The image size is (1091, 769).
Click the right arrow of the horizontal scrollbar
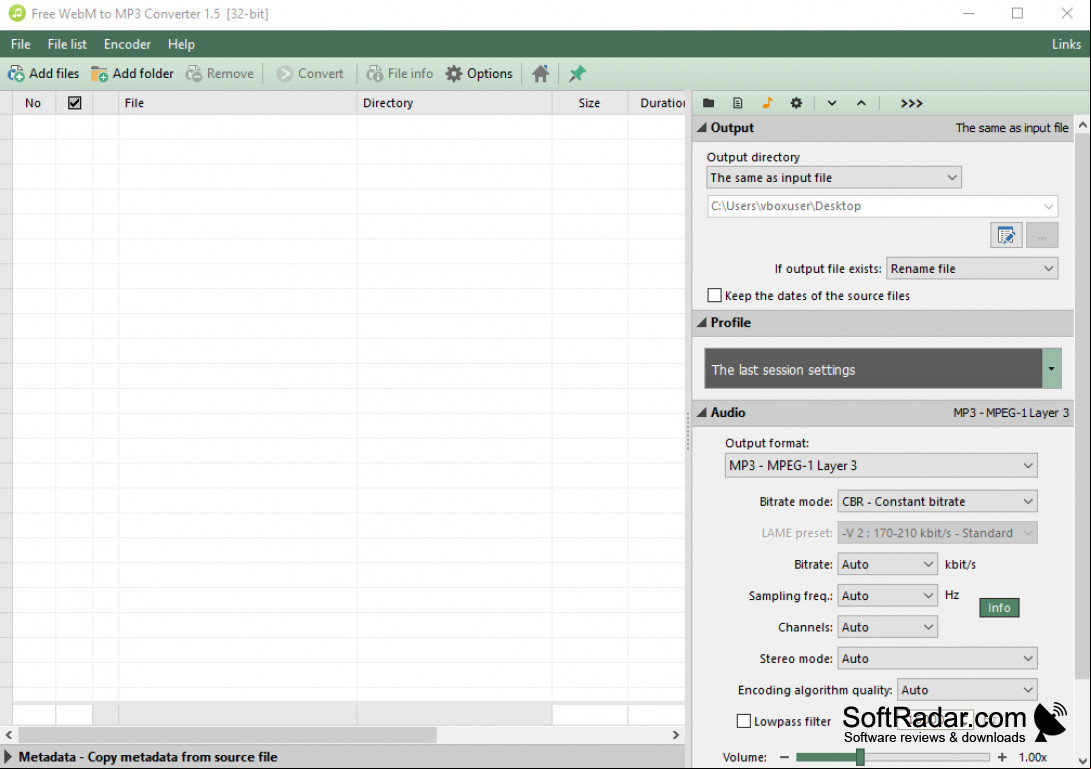(x=676, y=735)
